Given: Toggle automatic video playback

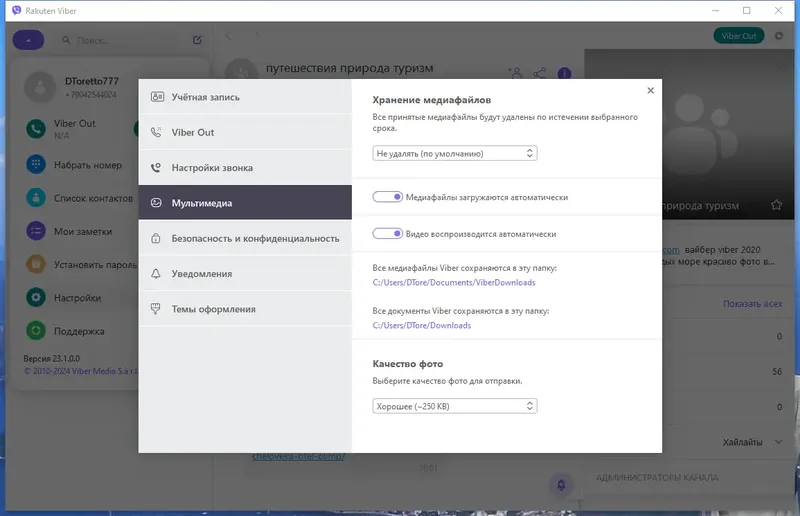Looking at the screenshot, I should pyautogui.click(x=388, y=234).
